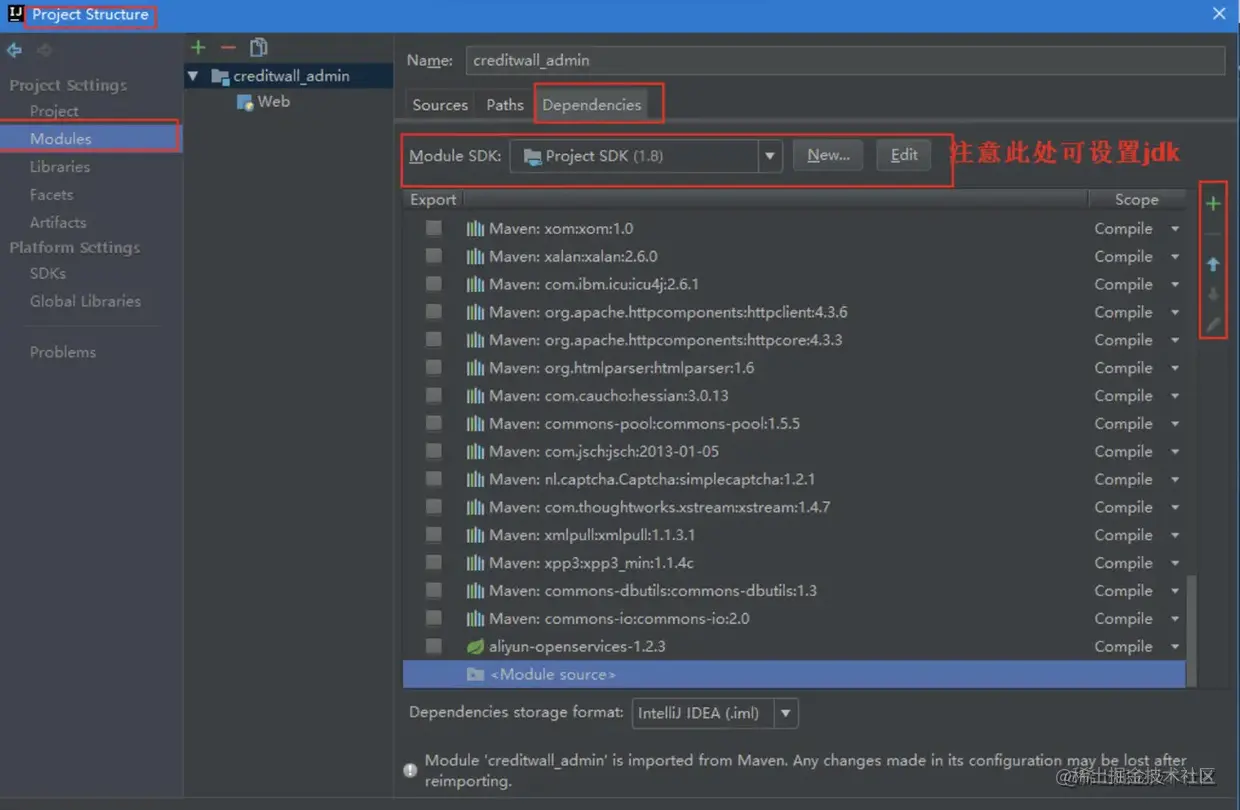Image resolution: width=1240 pixels, height=810 pixels.
Task: Open Global Libraries settings
Action: point(85,301)
